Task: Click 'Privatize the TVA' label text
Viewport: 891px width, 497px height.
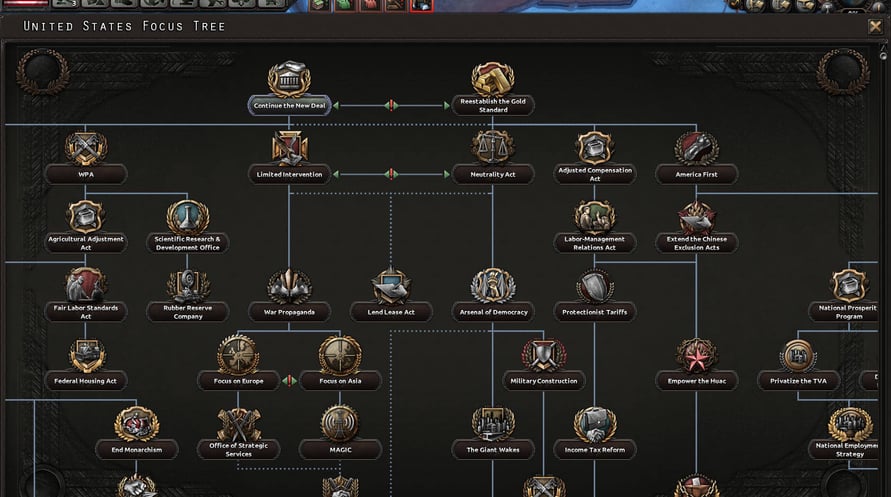Action: click(798, 381)
